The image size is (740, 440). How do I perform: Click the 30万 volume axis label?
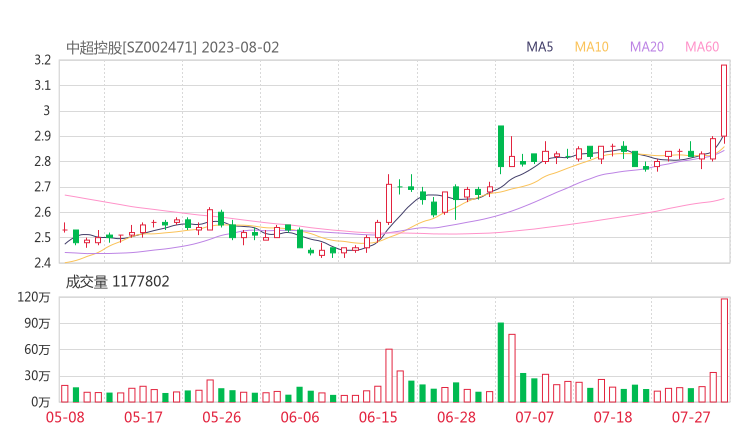37,376
